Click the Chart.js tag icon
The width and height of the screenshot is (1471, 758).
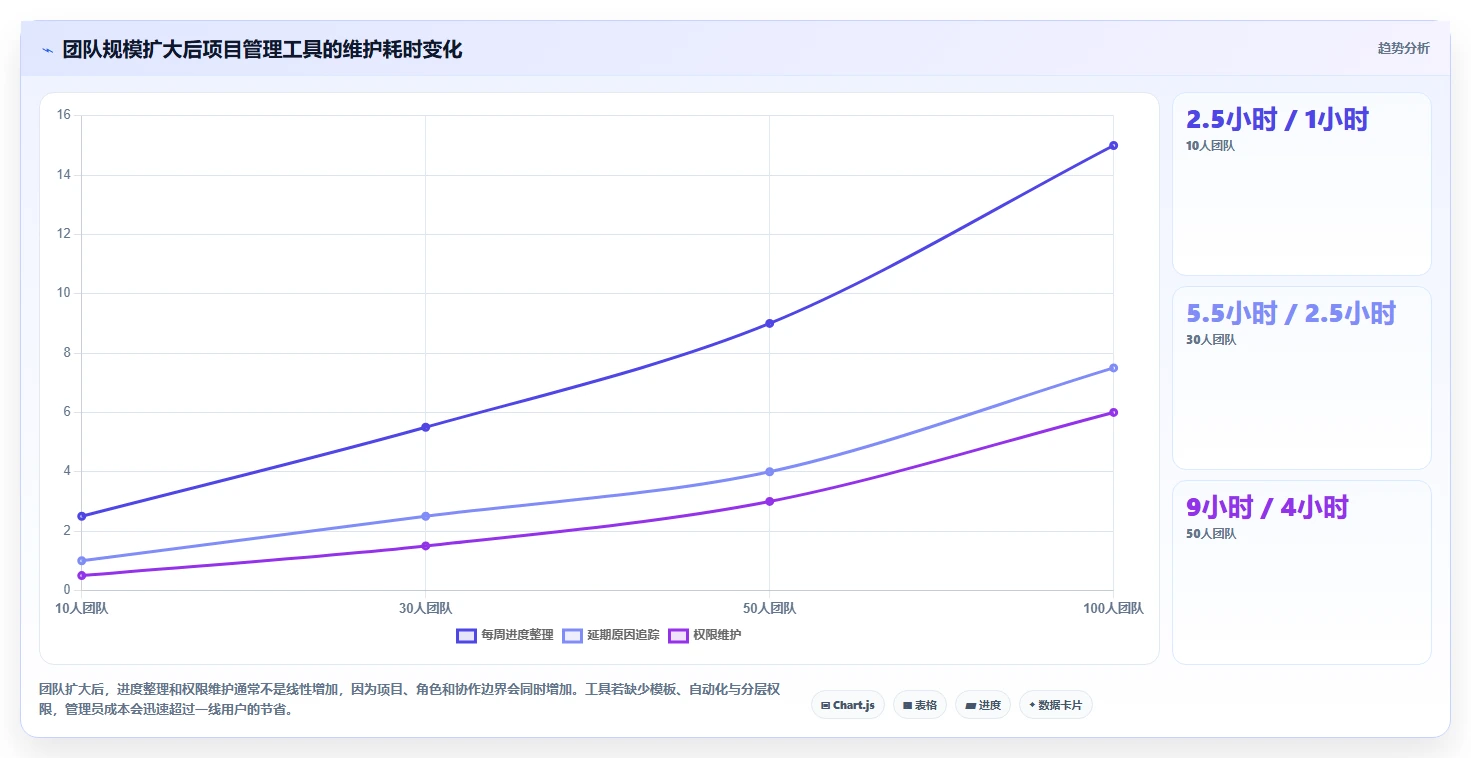(825, 705)
